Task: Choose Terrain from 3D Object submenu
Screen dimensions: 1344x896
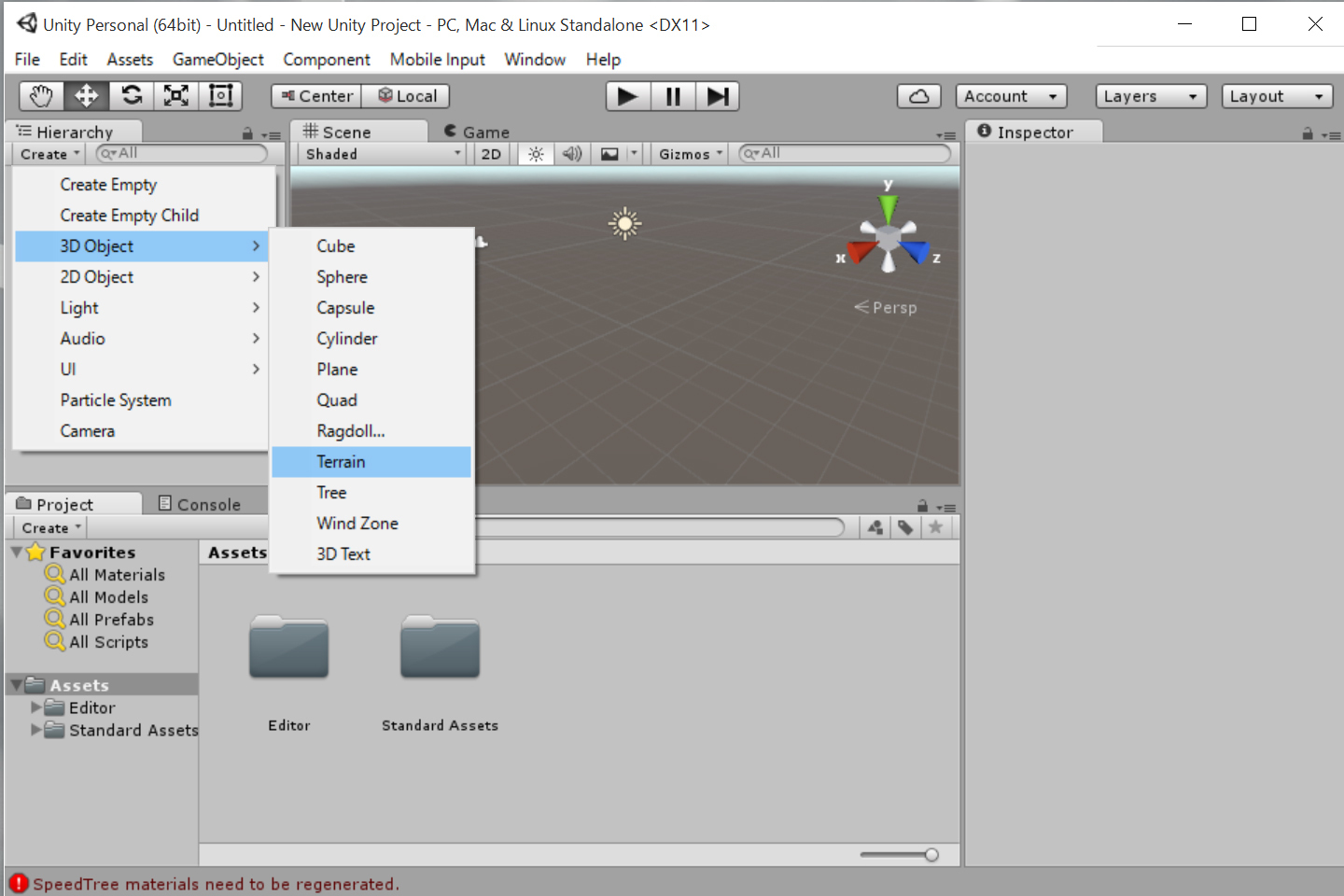Action: point(371,462)
